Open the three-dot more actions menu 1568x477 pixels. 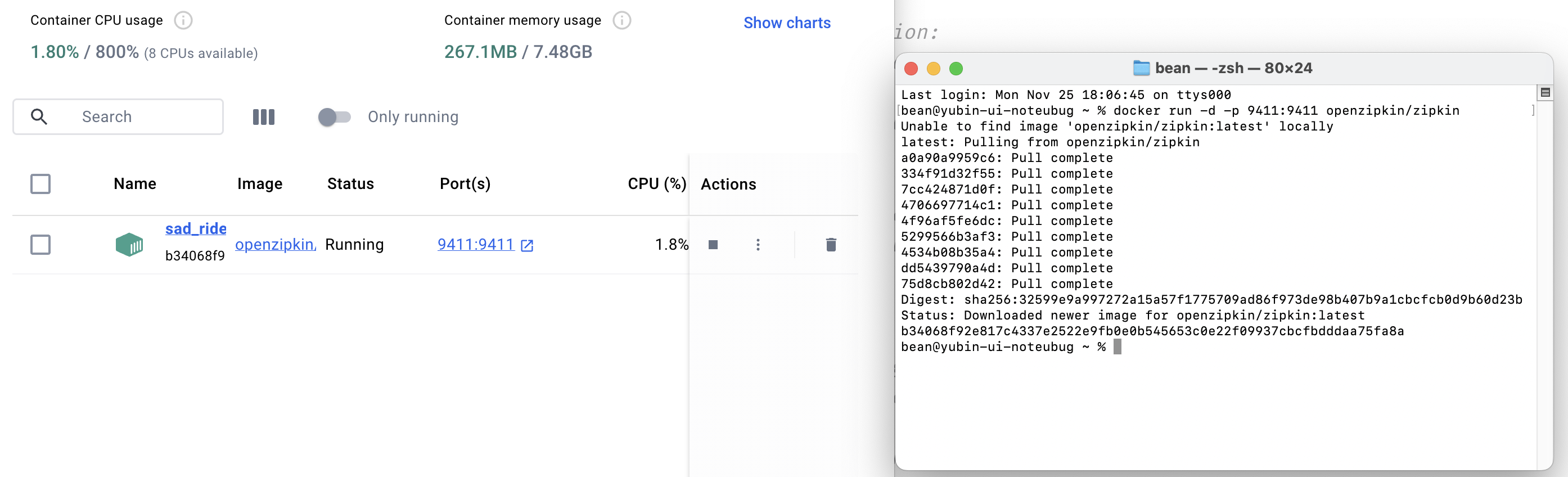click(758, 245)
